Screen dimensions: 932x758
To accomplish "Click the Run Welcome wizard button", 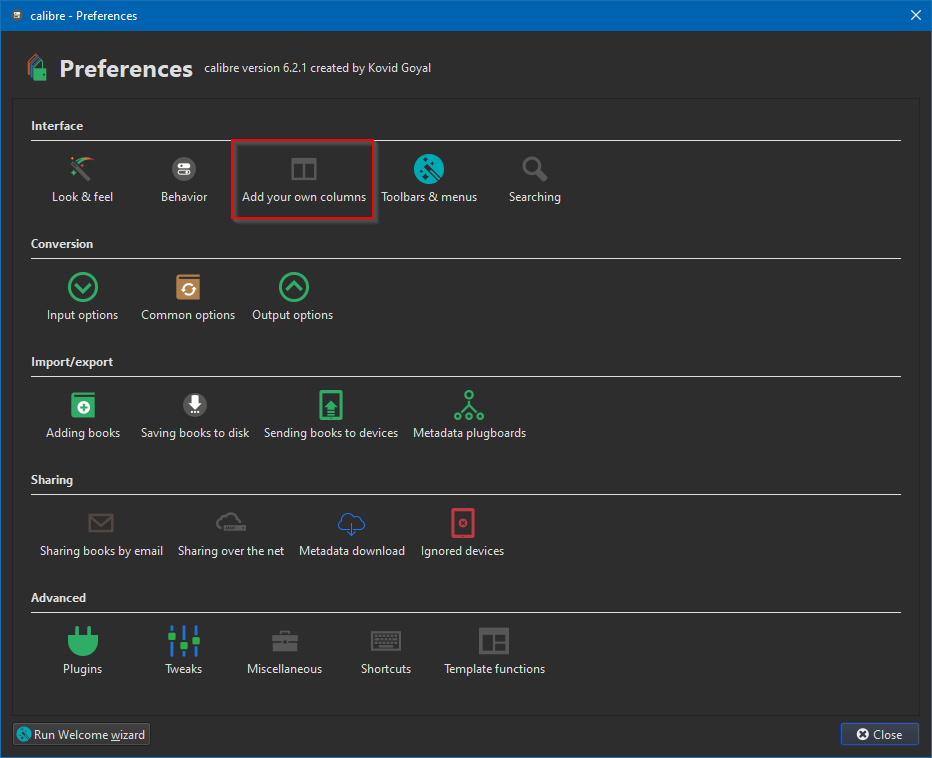I will coord(81,734).
